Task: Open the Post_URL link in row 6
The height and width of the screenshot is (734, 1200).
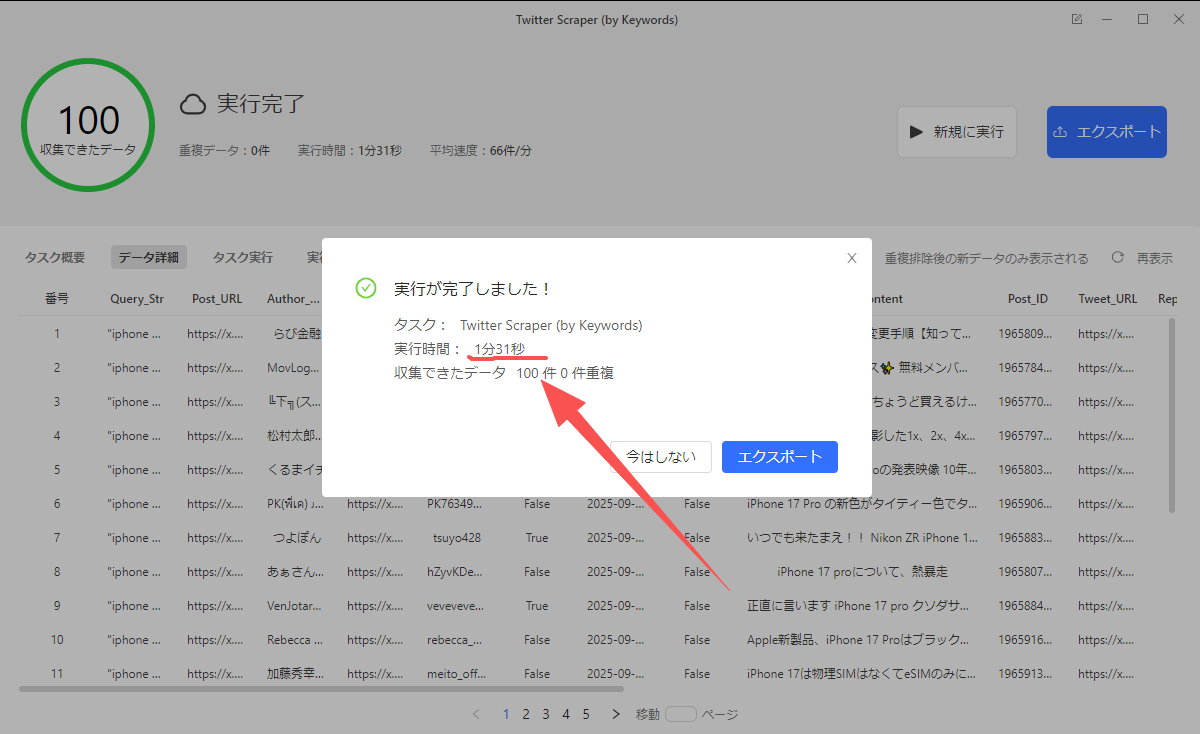Action: (217, 503)
